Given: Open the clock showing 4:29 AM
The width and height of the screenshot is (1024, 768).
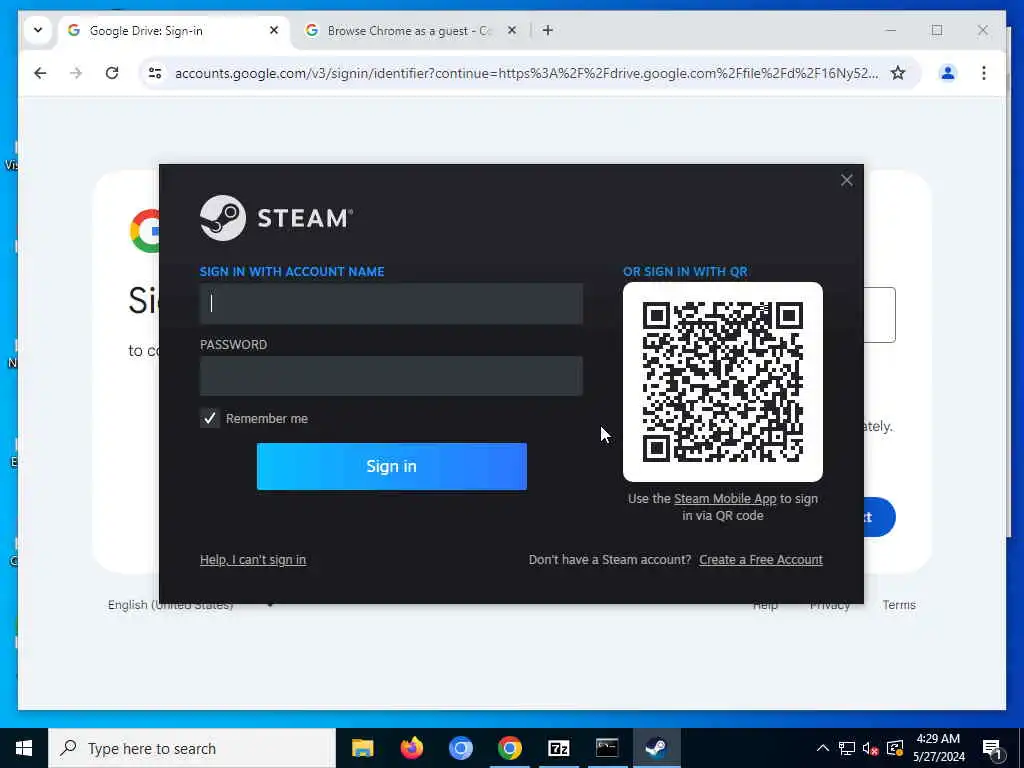Looking at the screenshot, I should (x=938, y=748).
